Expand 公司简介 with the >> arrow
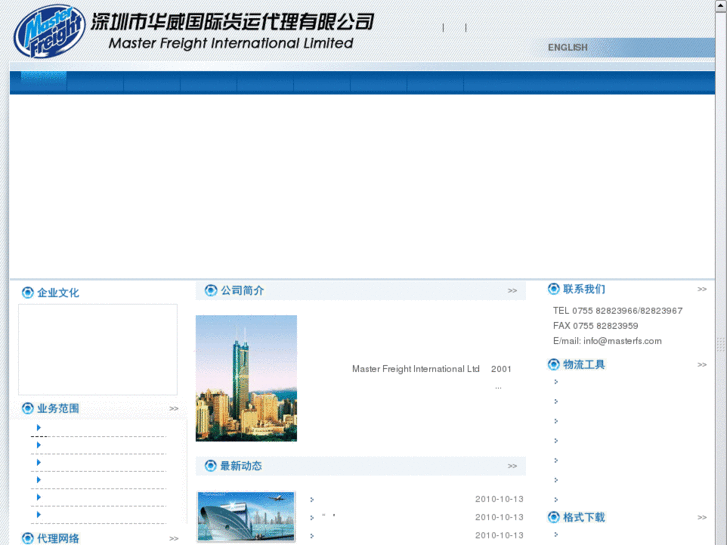Image resolution: width=727 pixels, height=545 pixels. click(x=512, y=291)
